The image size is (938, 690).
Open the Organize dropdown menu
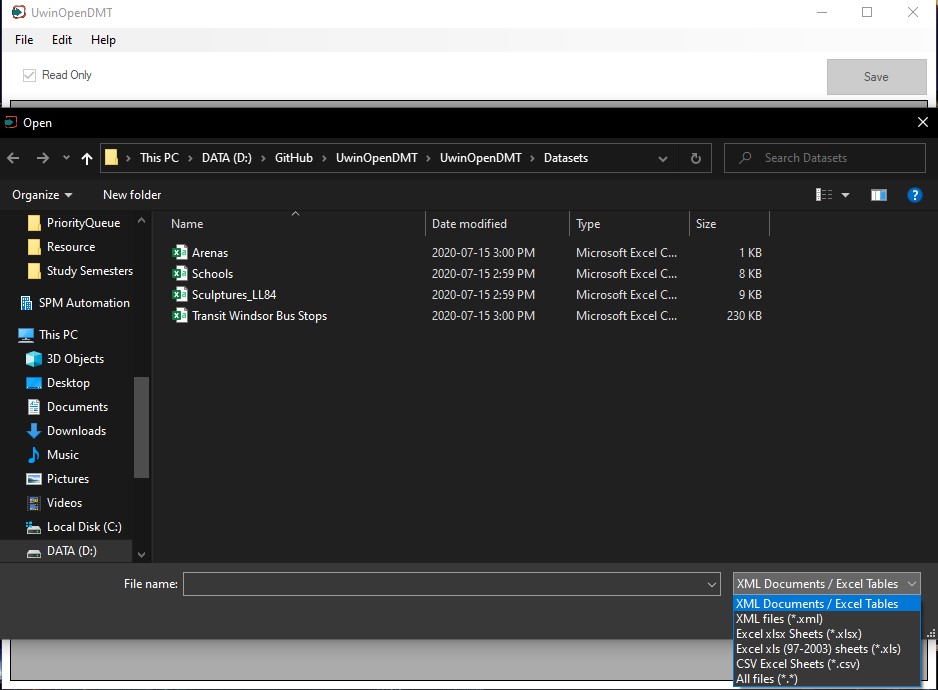42,195
